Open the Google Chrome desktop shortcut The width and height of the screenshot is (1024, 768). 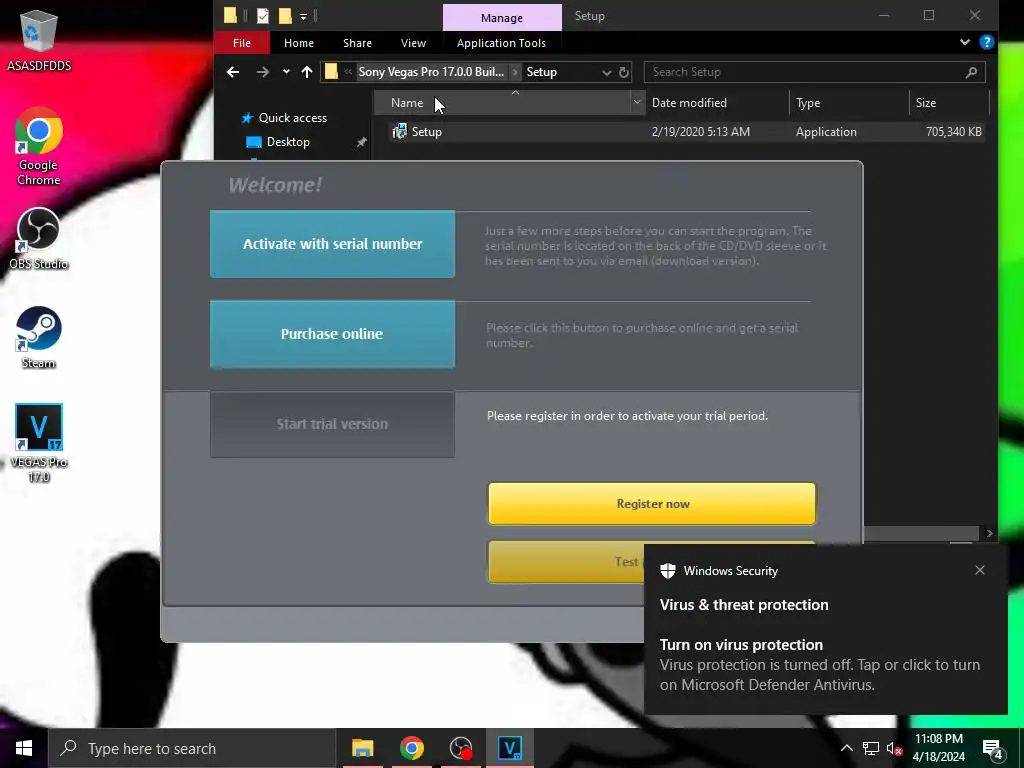pos(39,146)
